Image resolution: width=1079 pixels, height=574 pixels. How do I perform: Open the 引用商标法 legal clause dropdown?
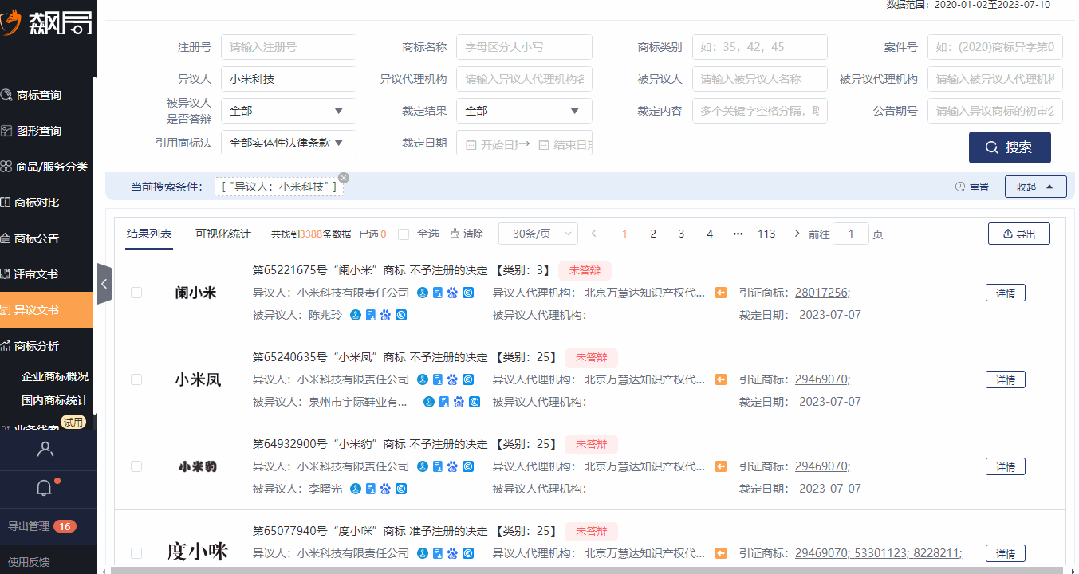tap(288, 142)
